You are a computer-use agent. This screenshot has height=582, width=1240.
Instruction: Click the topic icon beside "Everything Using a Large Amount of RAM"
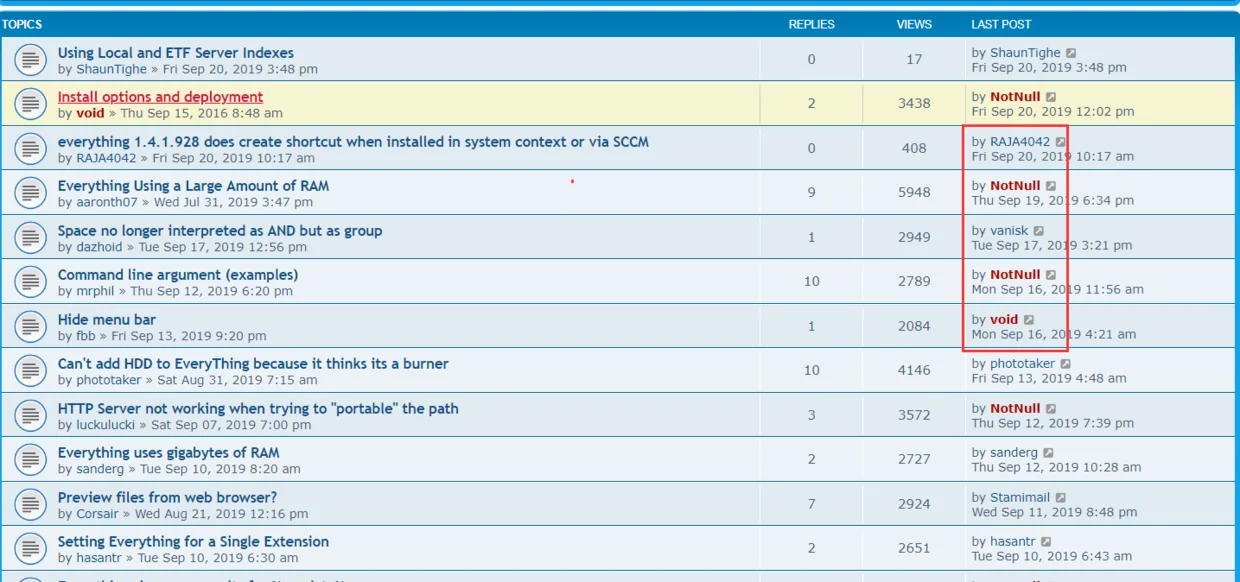click(31, 193)
